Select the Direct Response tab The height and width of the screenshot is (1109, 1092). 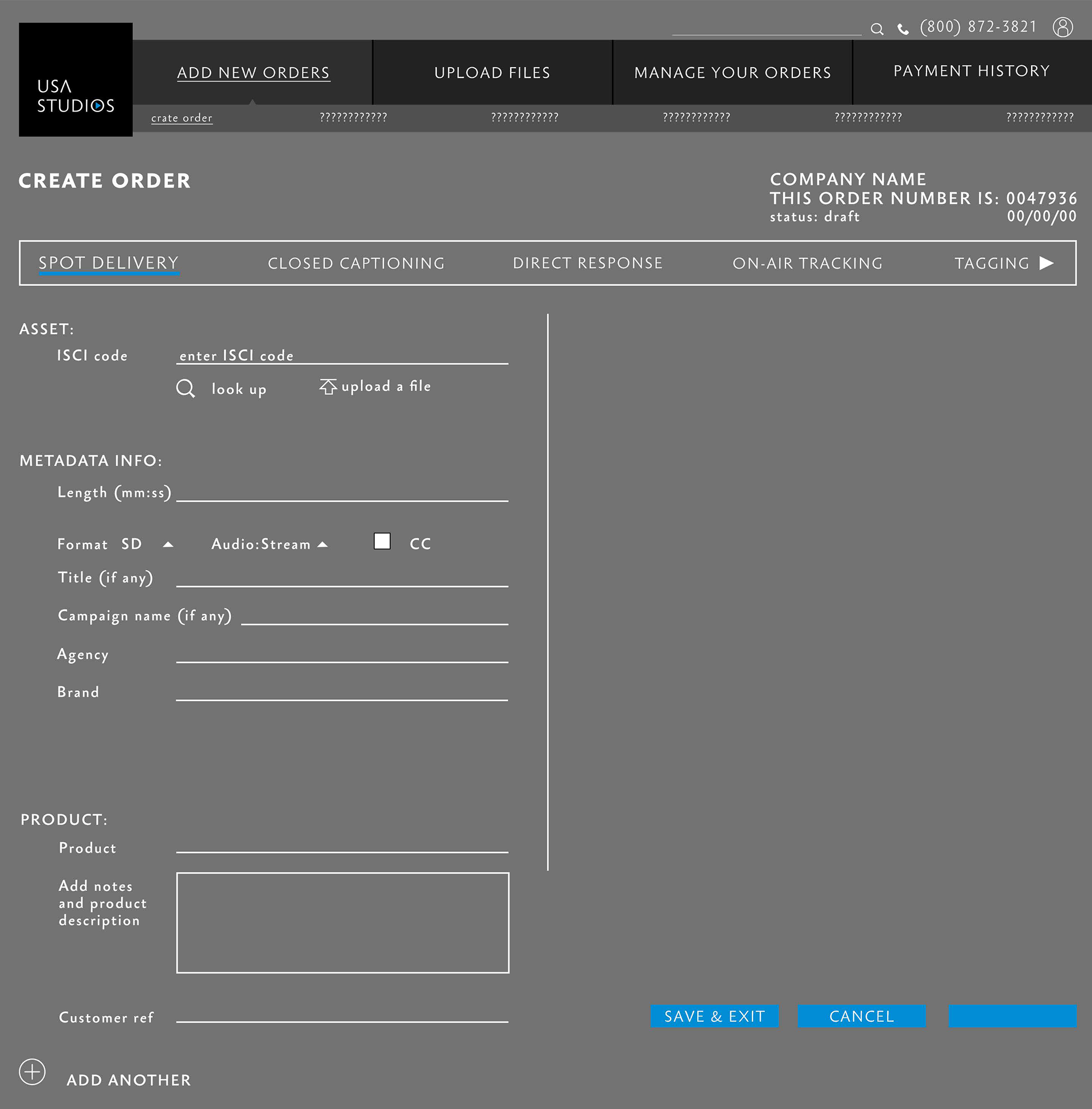(588, 263)
